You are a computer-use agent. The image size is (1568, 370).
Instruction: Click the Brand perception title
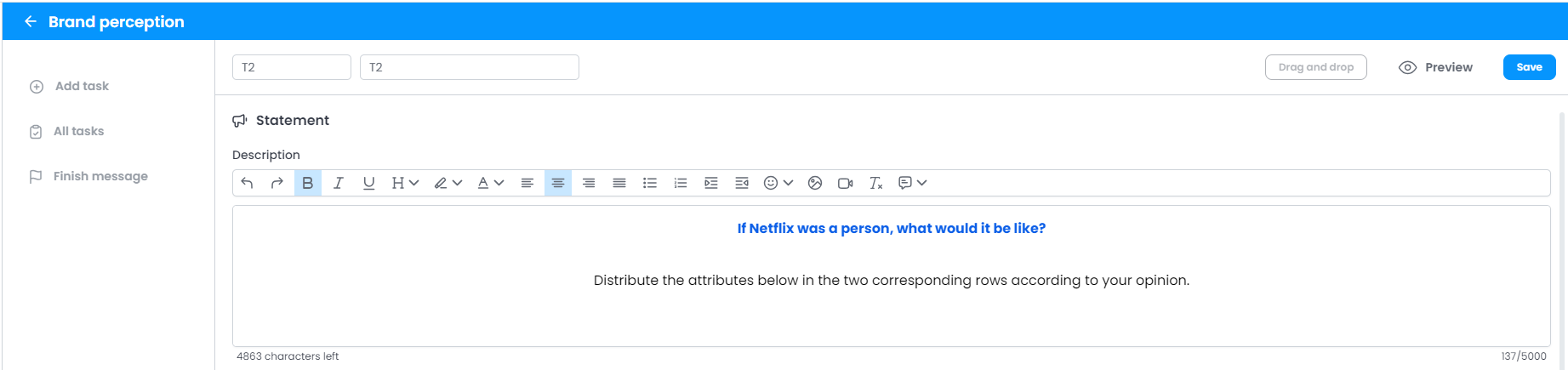pyautogui.click(x=117, y=21)
